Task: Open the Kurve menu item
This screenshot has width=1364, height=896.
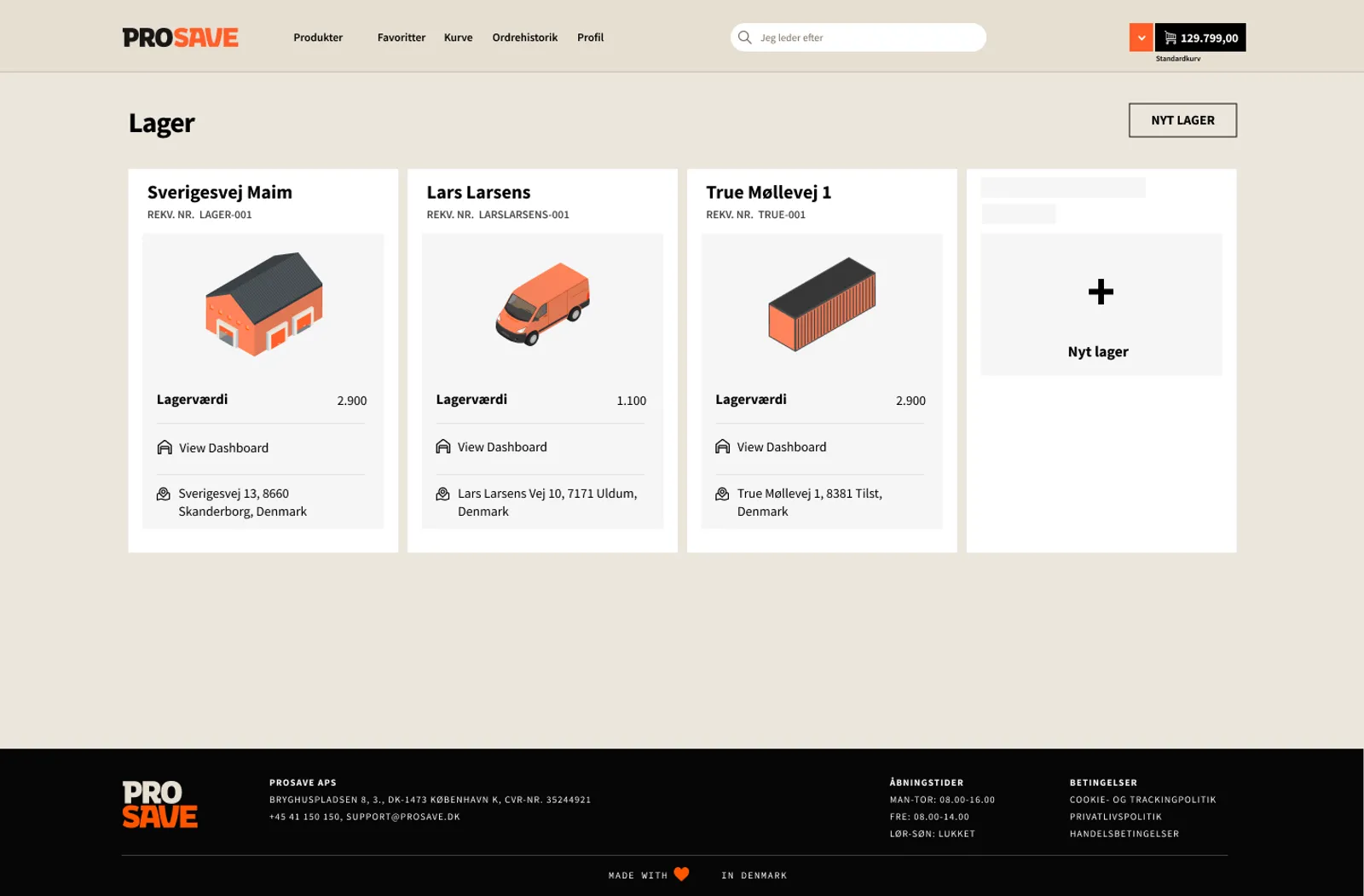Action: point(459,38)
